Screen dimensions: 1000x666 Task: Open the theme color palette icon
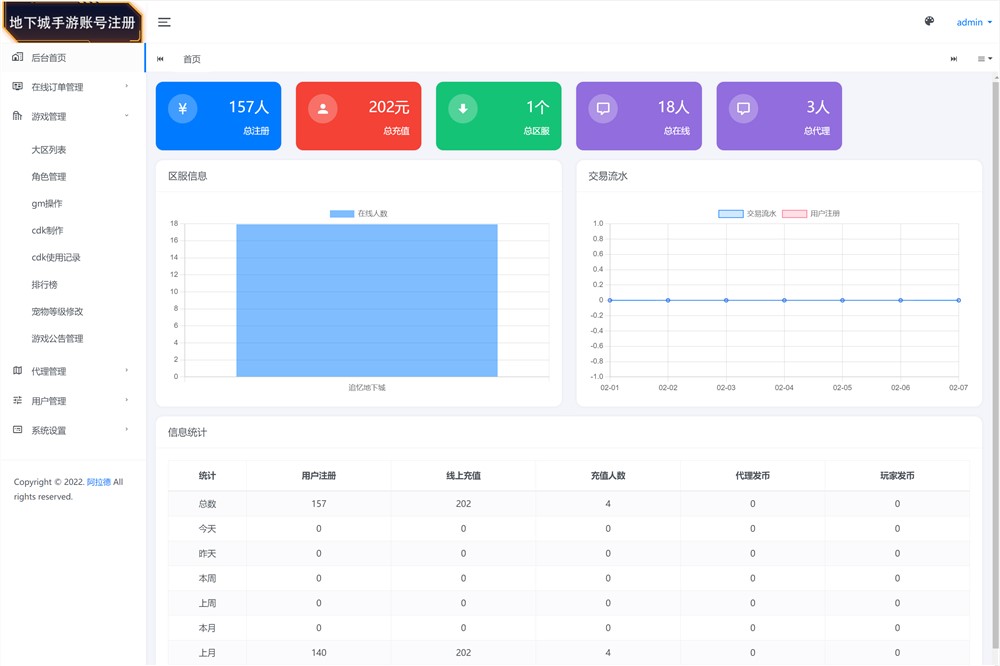point(929,22)
